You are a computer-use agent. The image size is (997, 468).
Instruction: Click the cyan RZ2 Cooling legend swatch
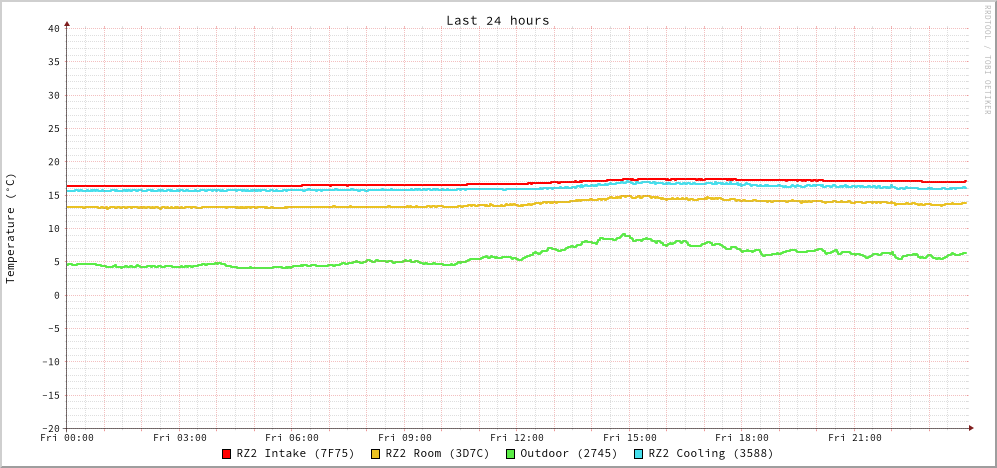639,454
